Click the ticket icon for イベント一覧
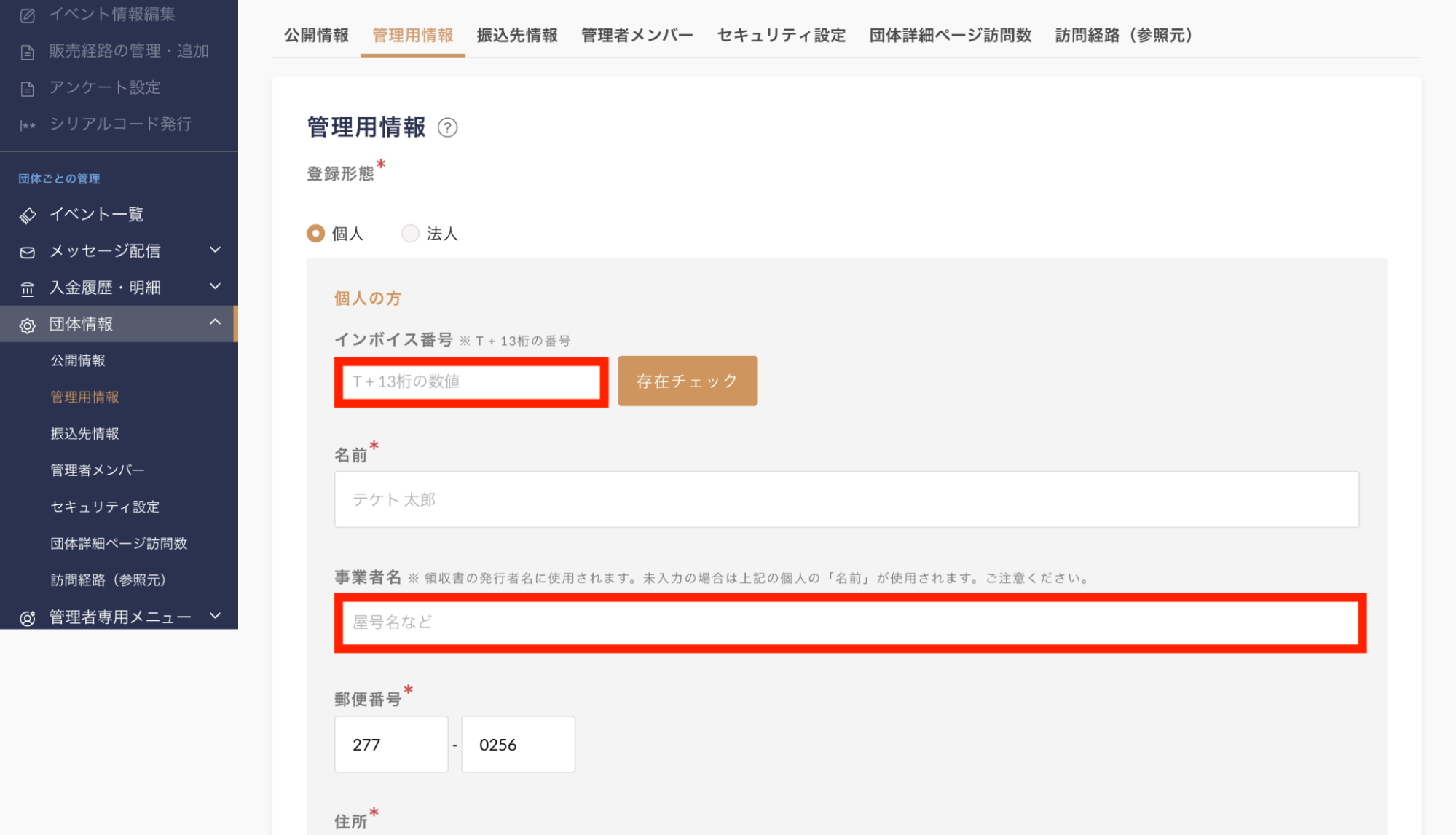1456x835 pixels. tap(28, 215)
